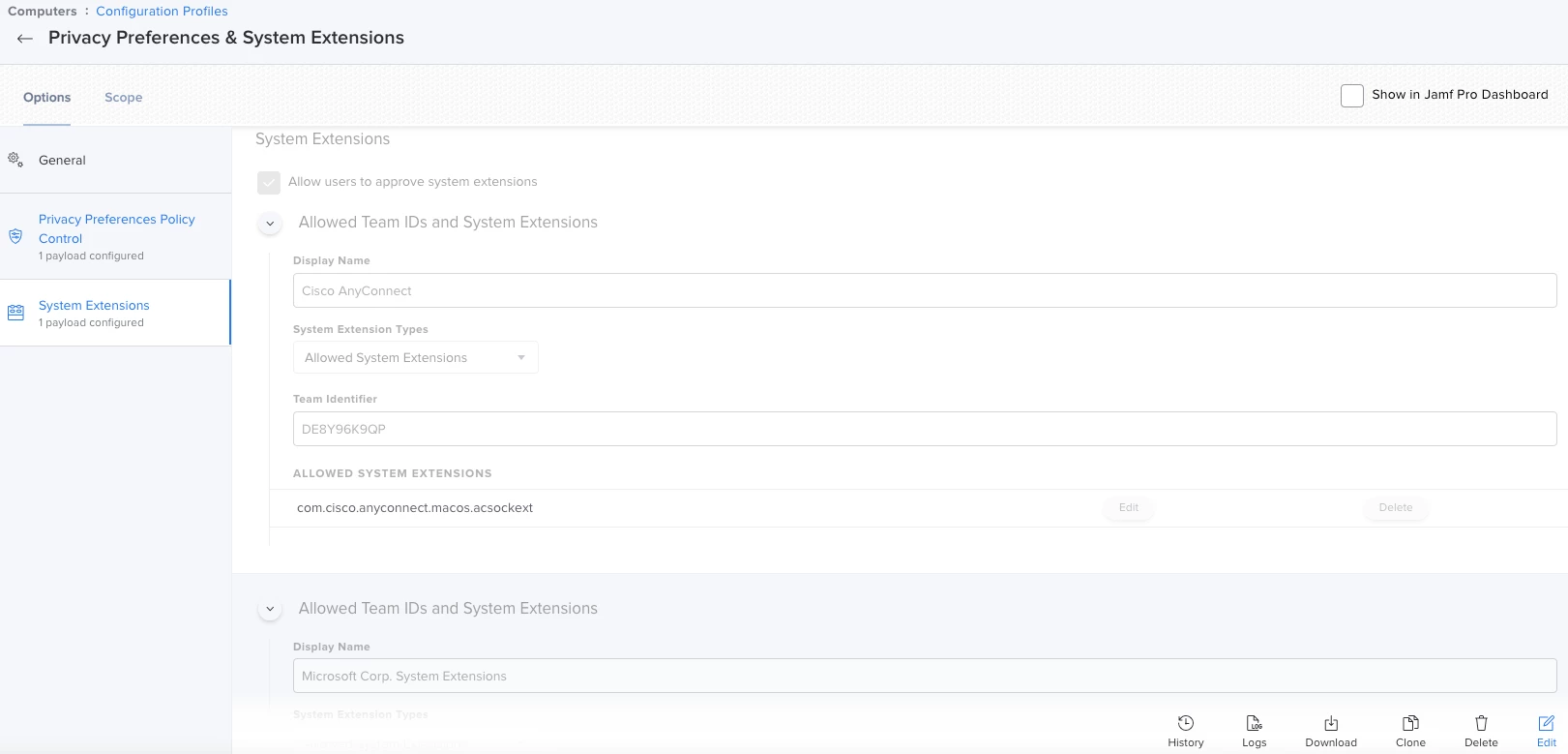Delete the profile using trash icon
The image size is (1568, 754).
[x=1481, y=723]
